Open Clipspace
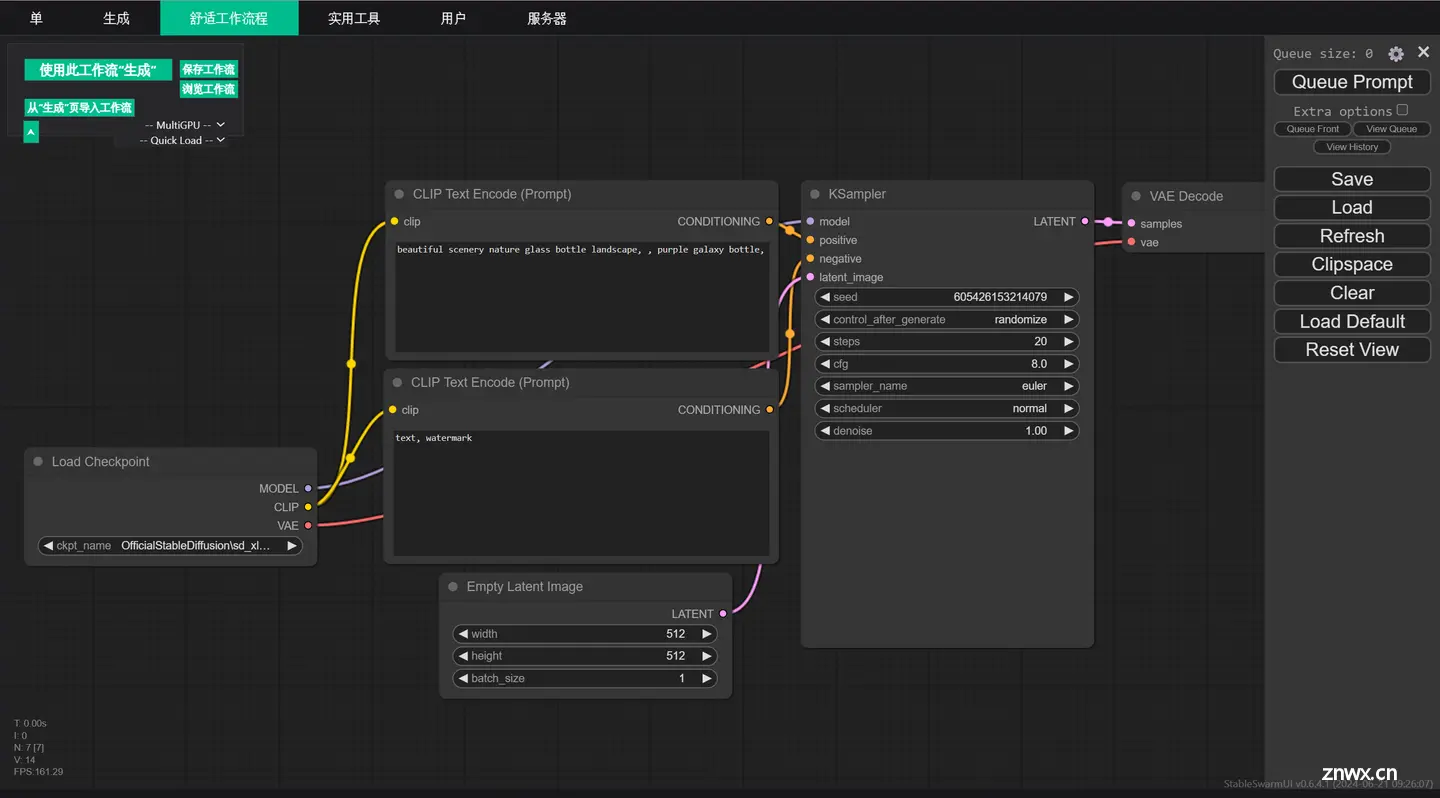Viewport: 1440px width, 798px height. pyautogui.click(x=1352, y=264)
